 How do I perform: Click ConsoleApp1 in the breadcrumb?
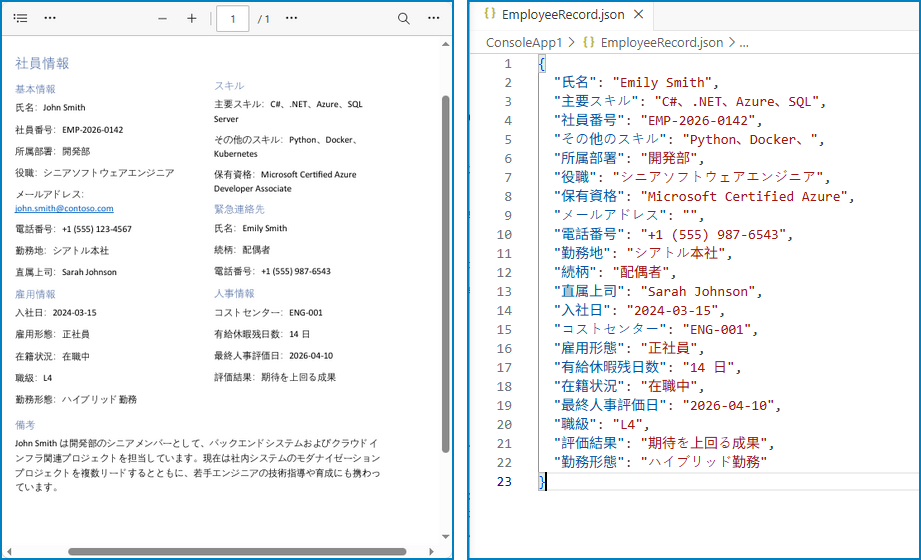[x=524, y=43]
